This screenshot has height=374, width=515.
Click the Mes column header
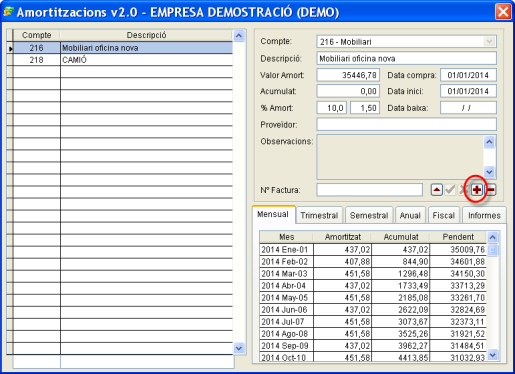287,237
